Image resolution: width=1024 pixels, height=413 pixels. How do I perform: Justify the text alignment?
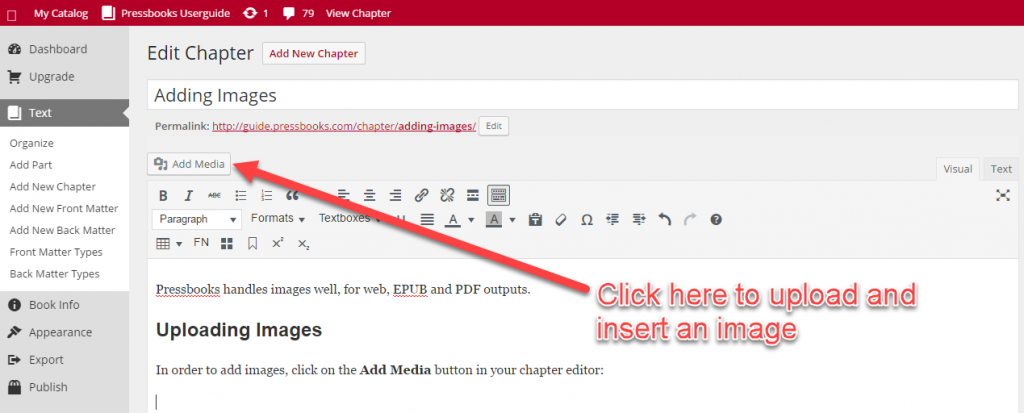(426, 220)
